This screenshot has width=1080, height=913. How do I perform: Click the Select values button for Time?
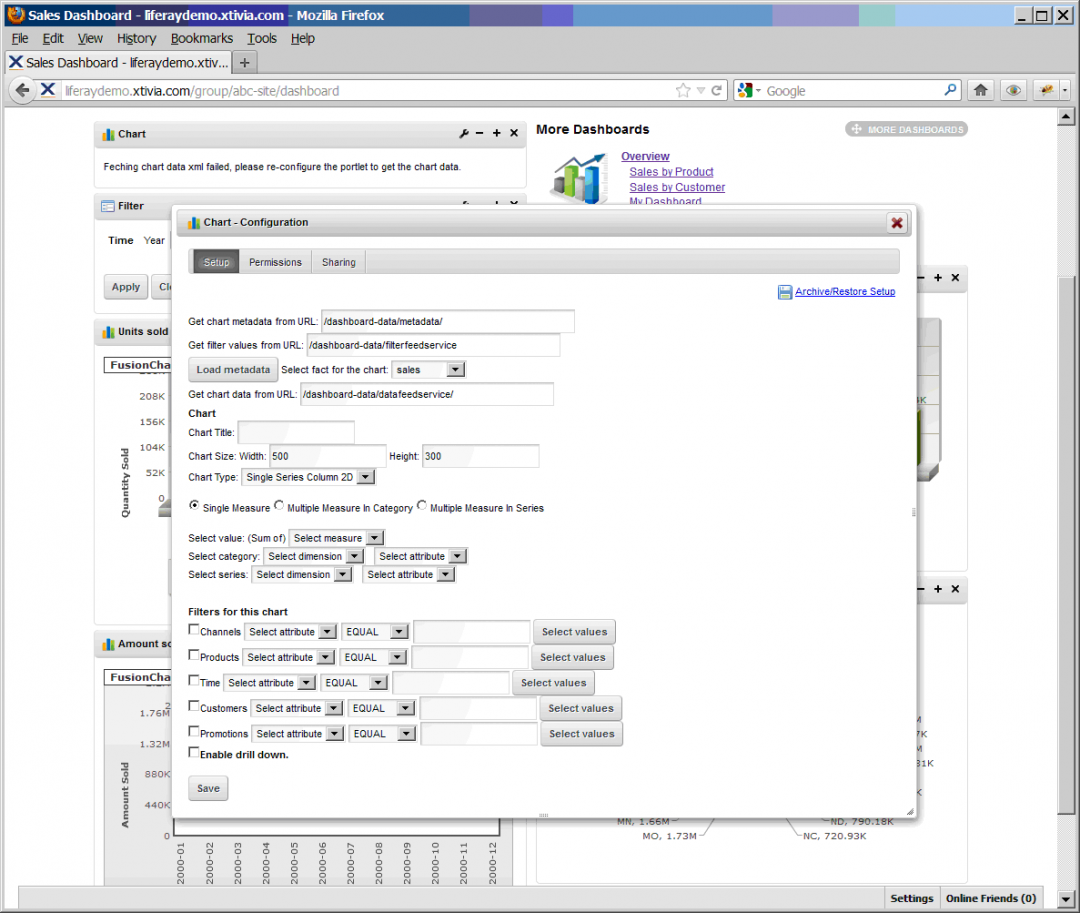(x=553, y=682)
